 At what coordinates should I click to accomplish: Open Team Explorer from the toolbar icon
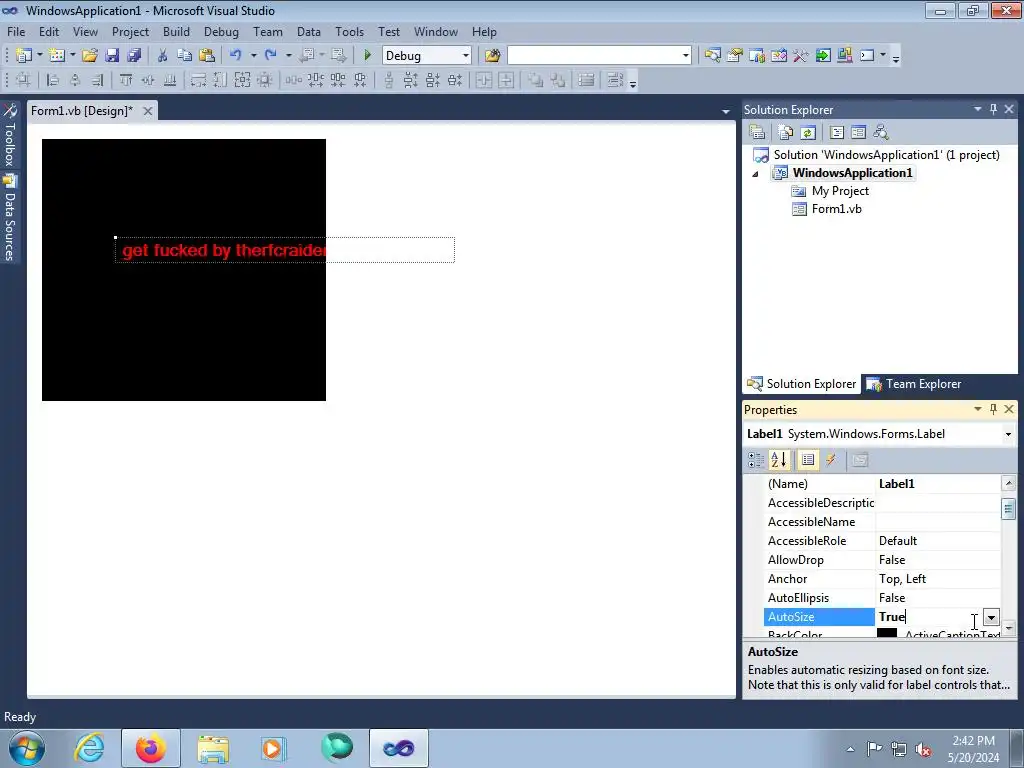tap(757, 56)
